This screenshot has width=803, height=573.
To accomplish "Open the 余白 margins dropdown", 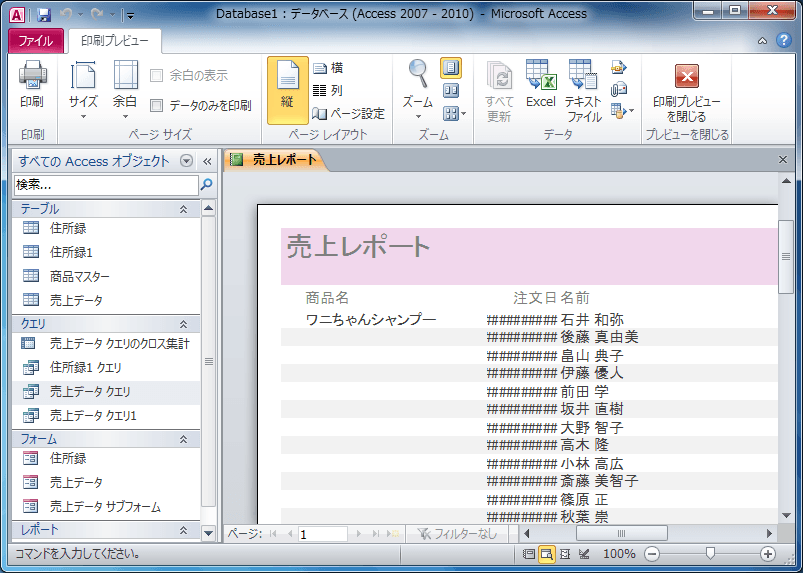I will point(125,90).
